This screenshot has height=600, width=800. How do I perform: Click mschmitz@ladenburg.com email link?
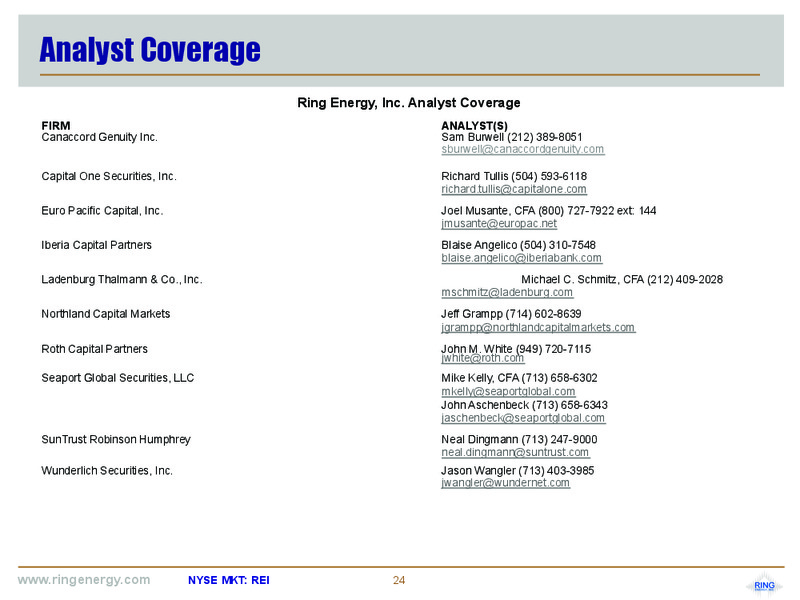click(507, 292)
